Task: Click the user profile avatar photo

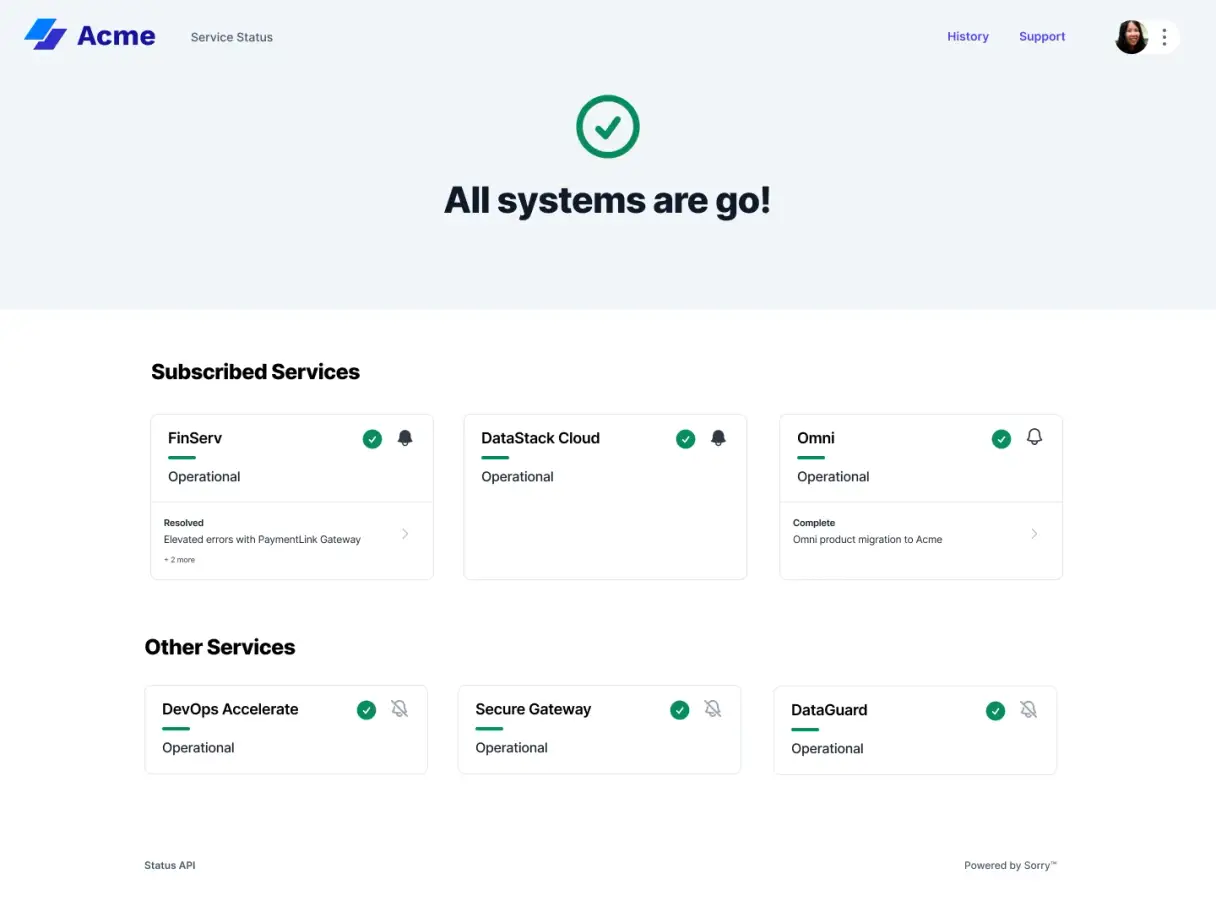Action: (1130, 37)
